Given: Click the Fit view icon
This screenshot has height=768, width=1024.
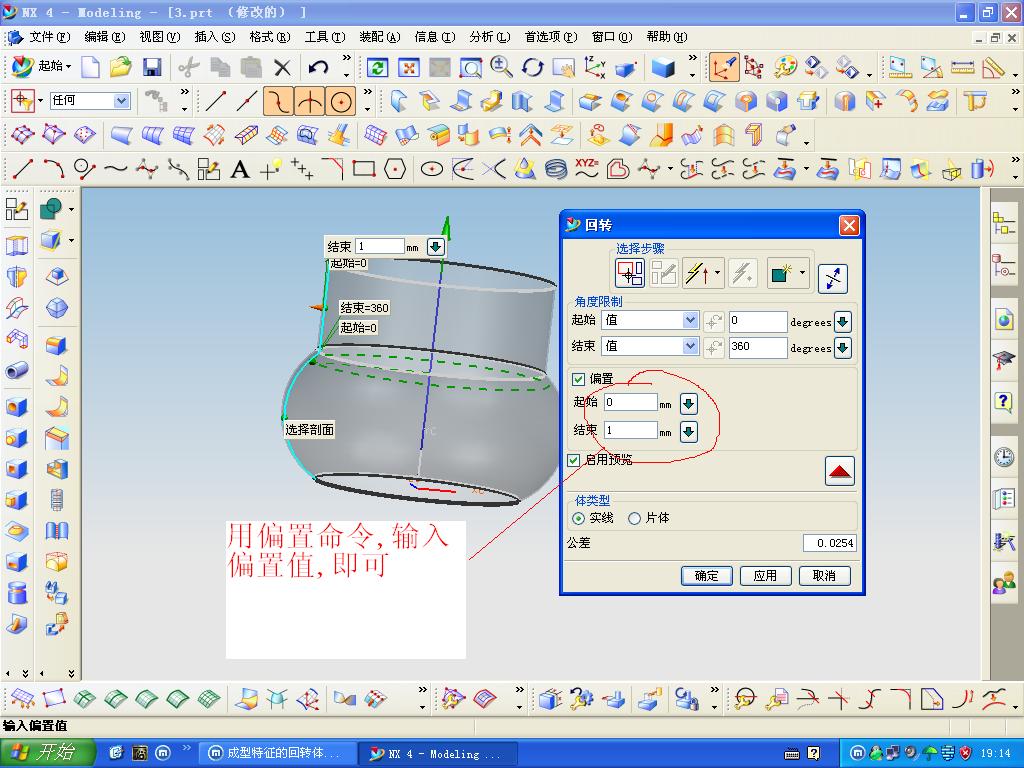Looking at the screenshot, I should pos(409,67).
